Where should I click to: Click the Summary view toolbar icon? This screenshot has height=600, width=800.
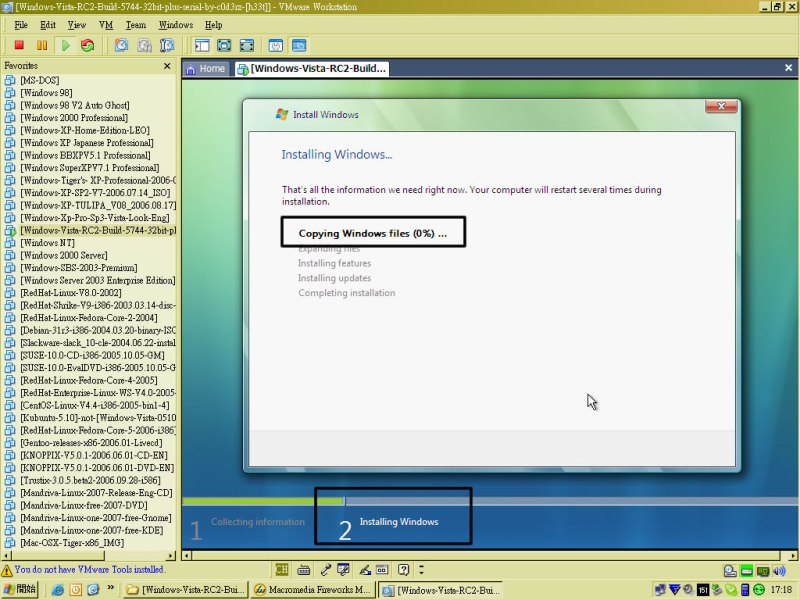[x=276, y=45]
